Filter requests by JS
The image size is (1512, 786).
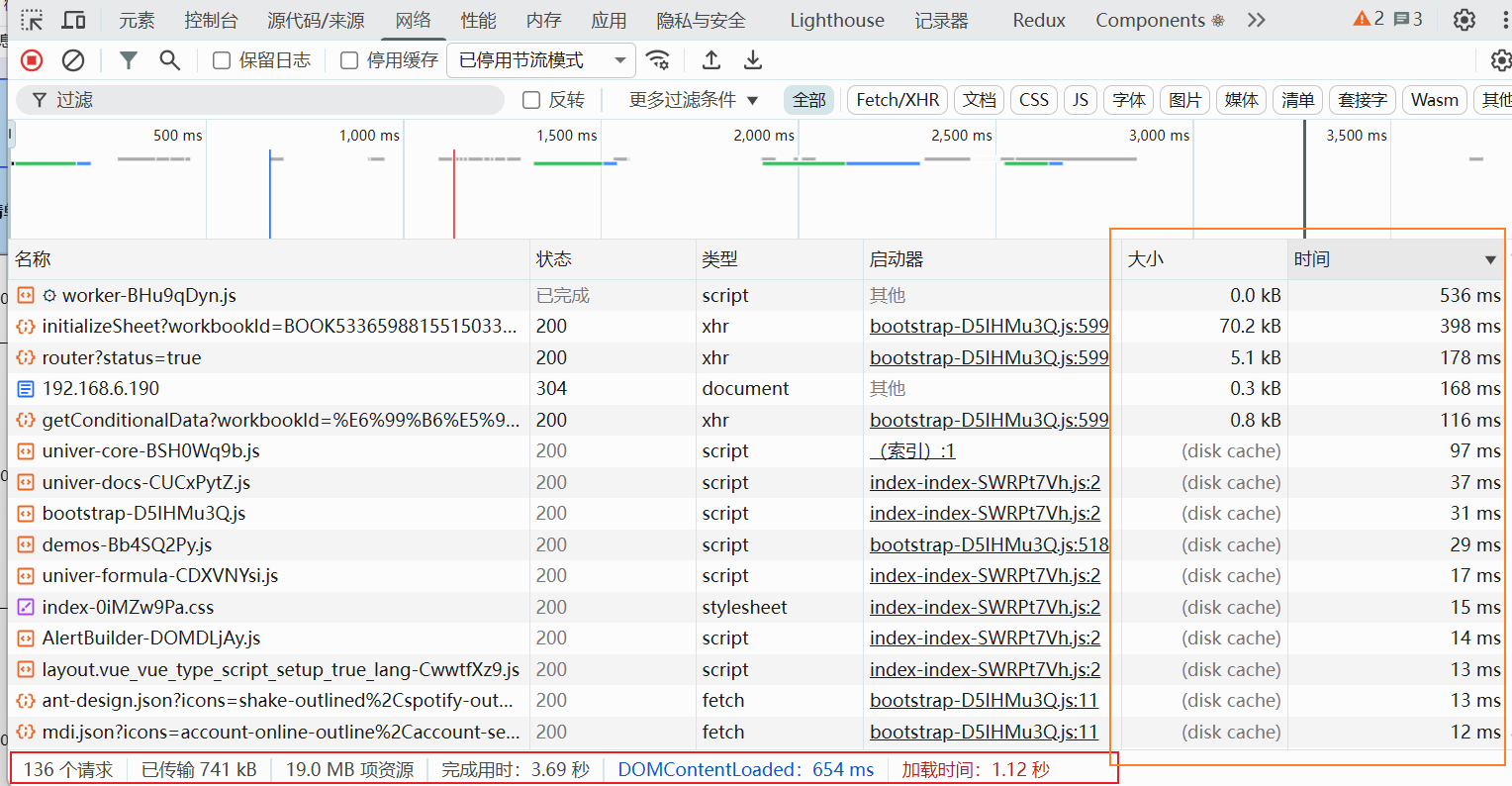[x=1081, y=100]
